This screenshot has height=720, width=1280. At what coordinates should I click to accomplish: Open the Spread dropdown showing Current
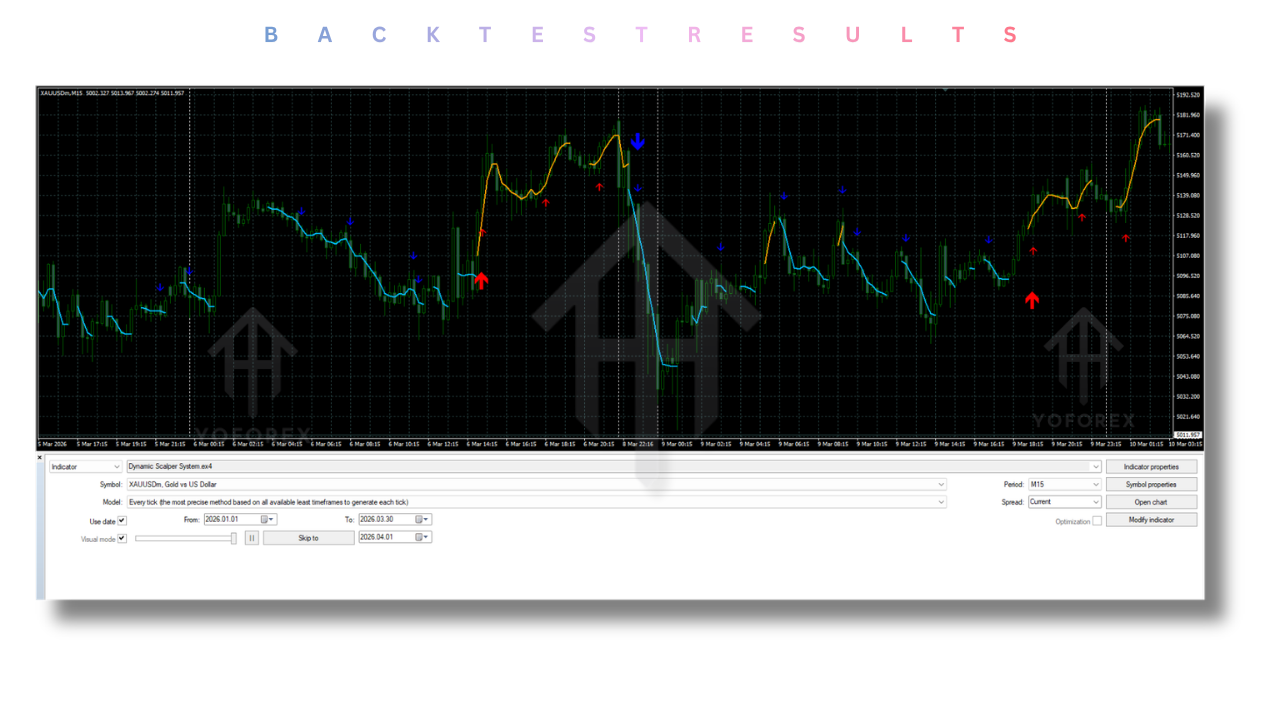pos(1096,502)
